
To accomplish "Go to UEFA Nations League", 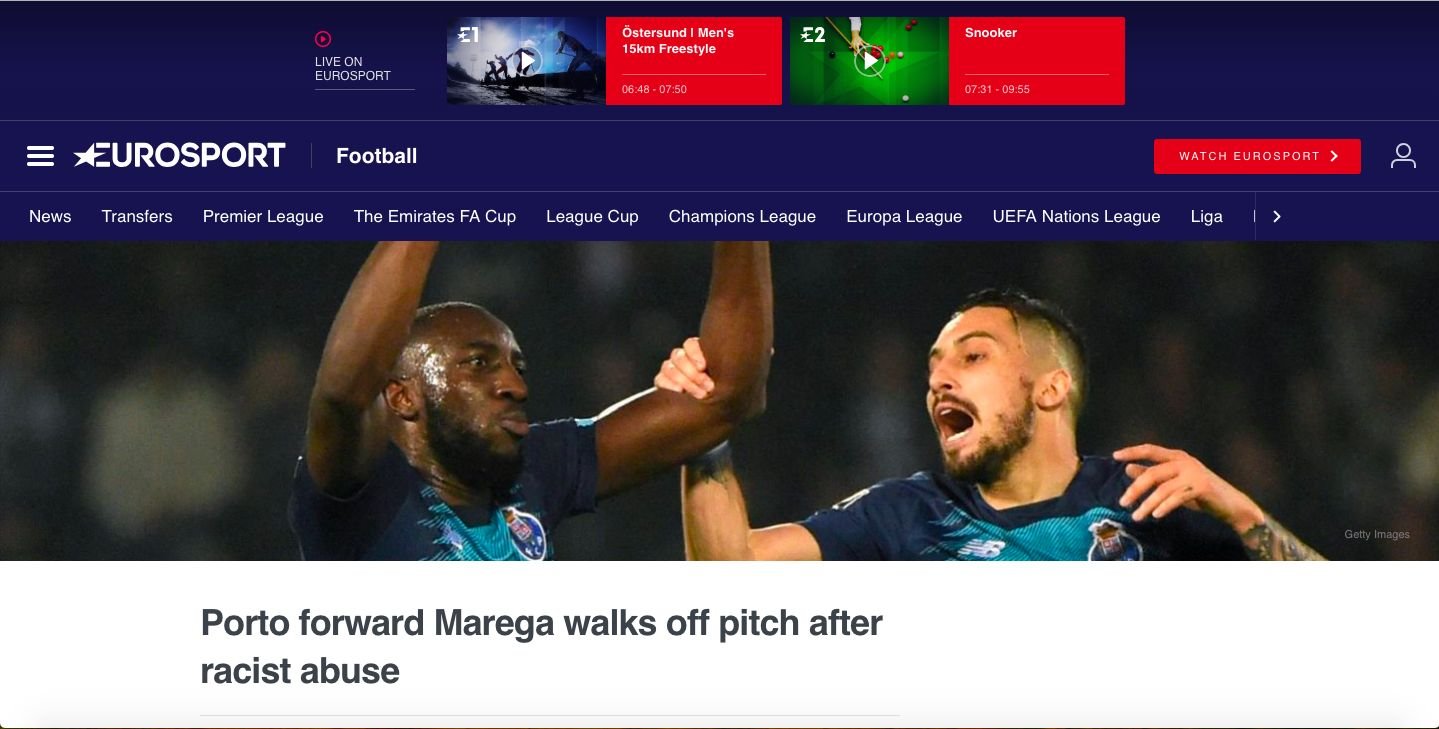I will click(1076, 216).
